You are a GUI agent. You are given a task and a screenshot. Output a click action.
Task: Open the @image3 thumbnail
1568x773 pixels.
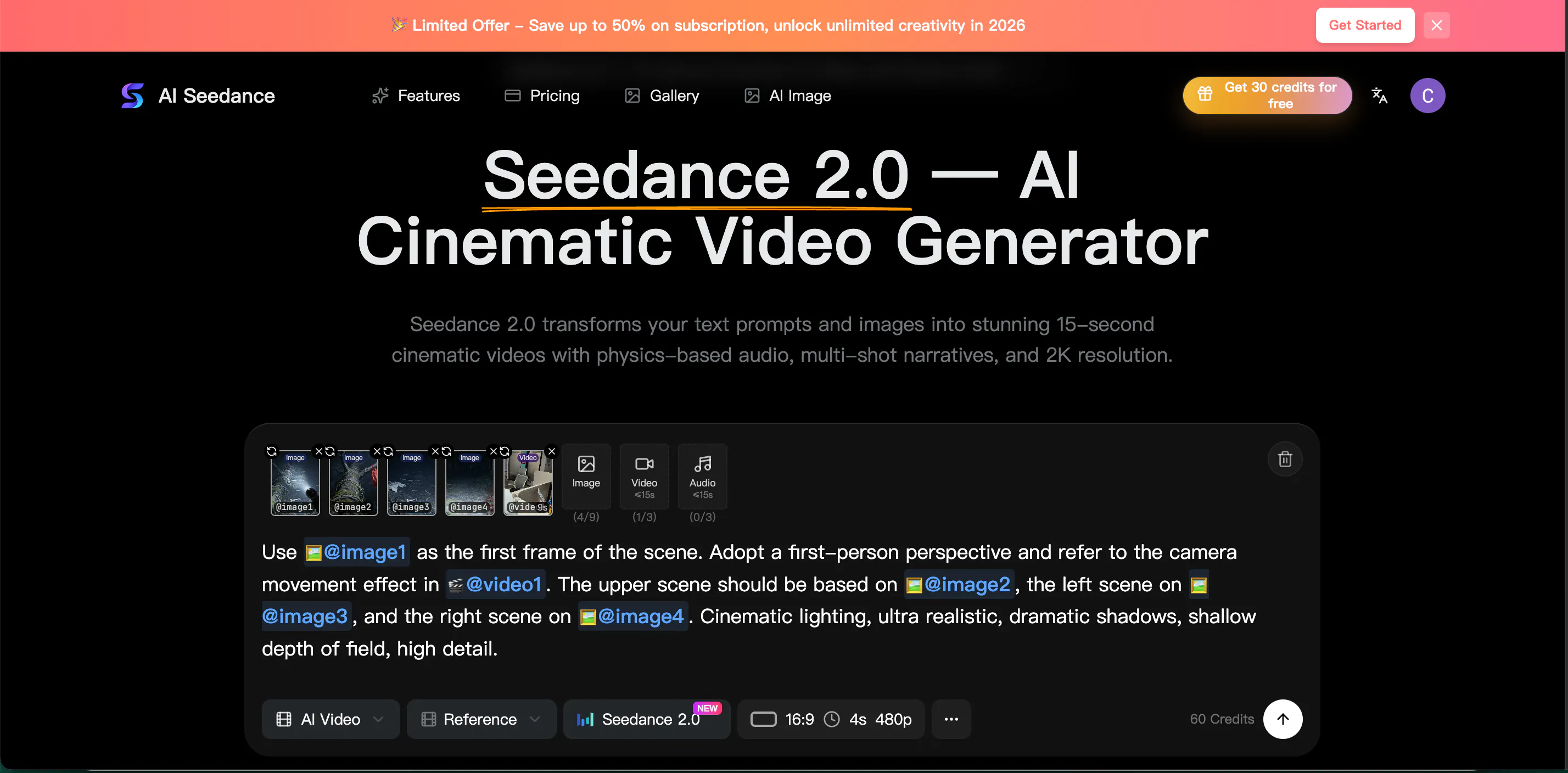tap(411, 484)
